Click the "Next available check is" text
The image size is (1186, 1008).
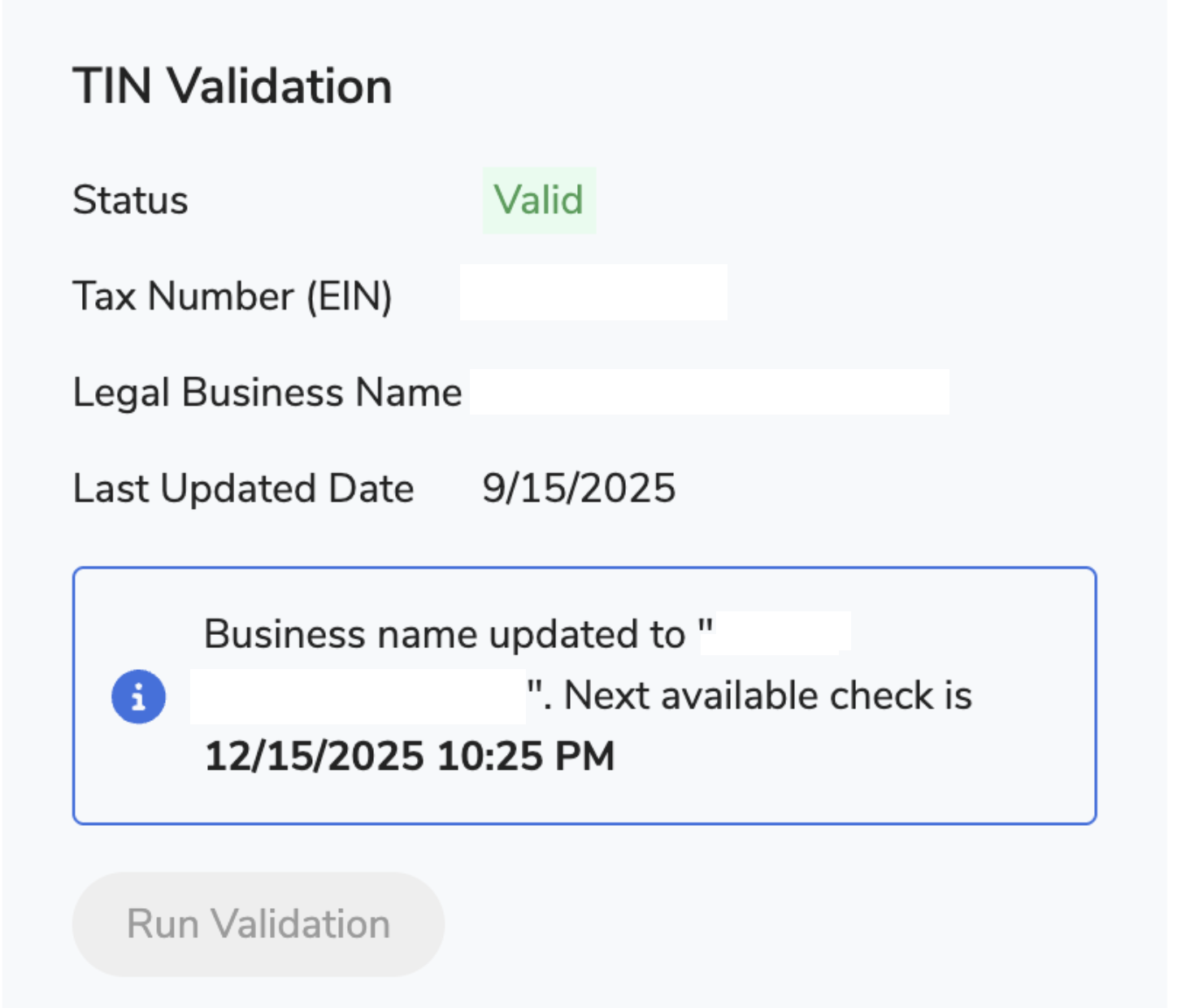point(768,696)
